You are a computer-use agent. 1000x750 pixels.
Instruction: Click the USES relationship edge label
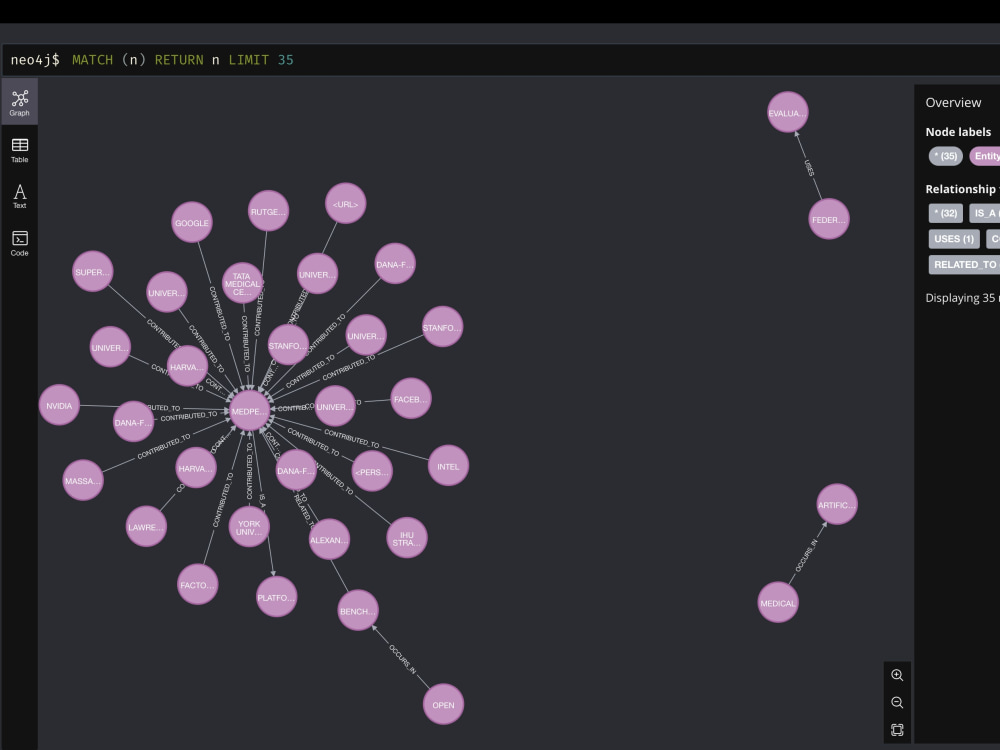coord(809,168)
